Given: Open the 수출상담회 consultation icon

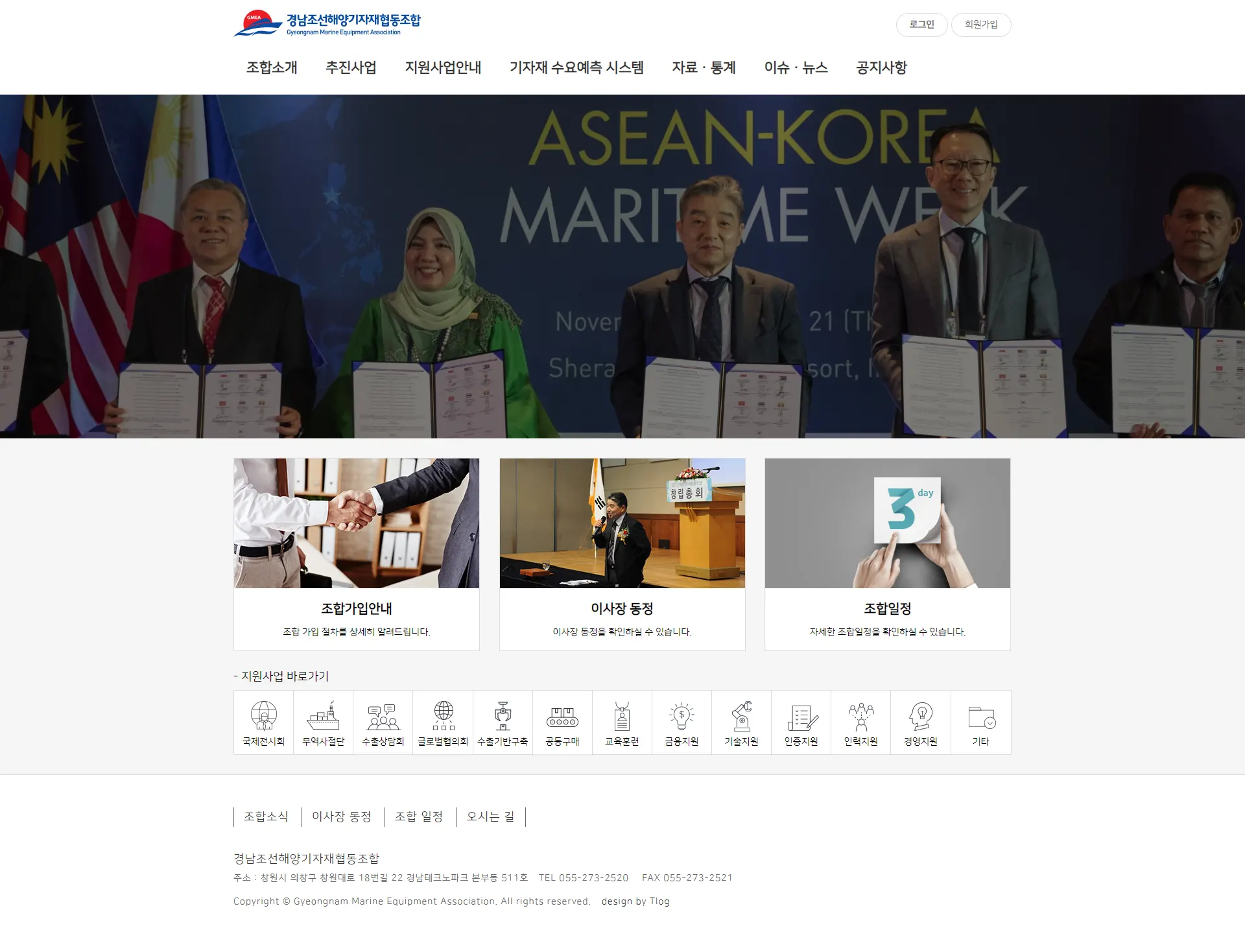Looking at the screenshot, I should pos(383,717).
